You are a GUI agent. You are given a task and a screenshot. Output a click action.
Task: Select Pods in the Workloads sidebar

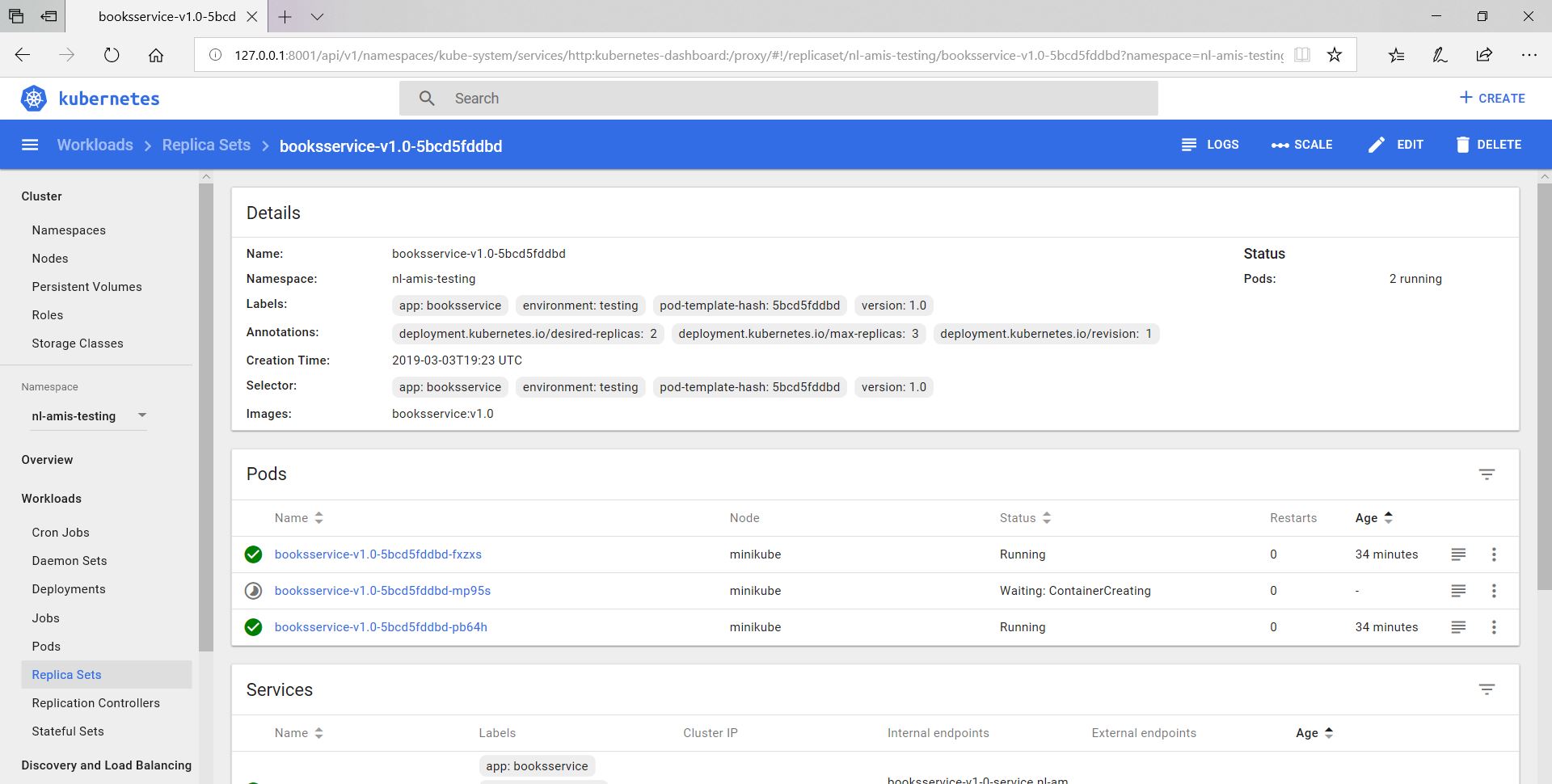pos(46,647)
